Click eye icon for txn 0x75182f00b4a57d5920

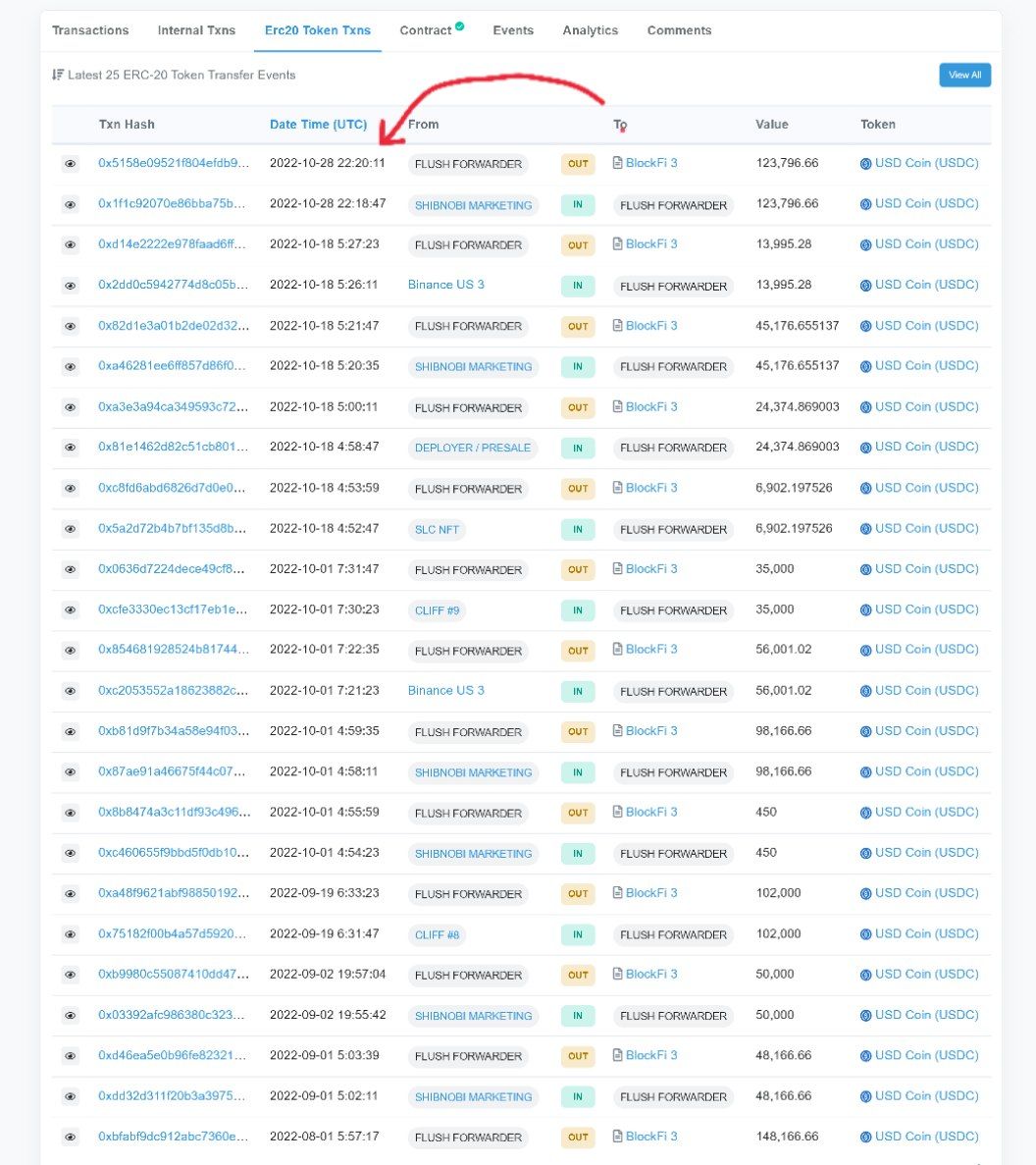(x=71, y=934)
